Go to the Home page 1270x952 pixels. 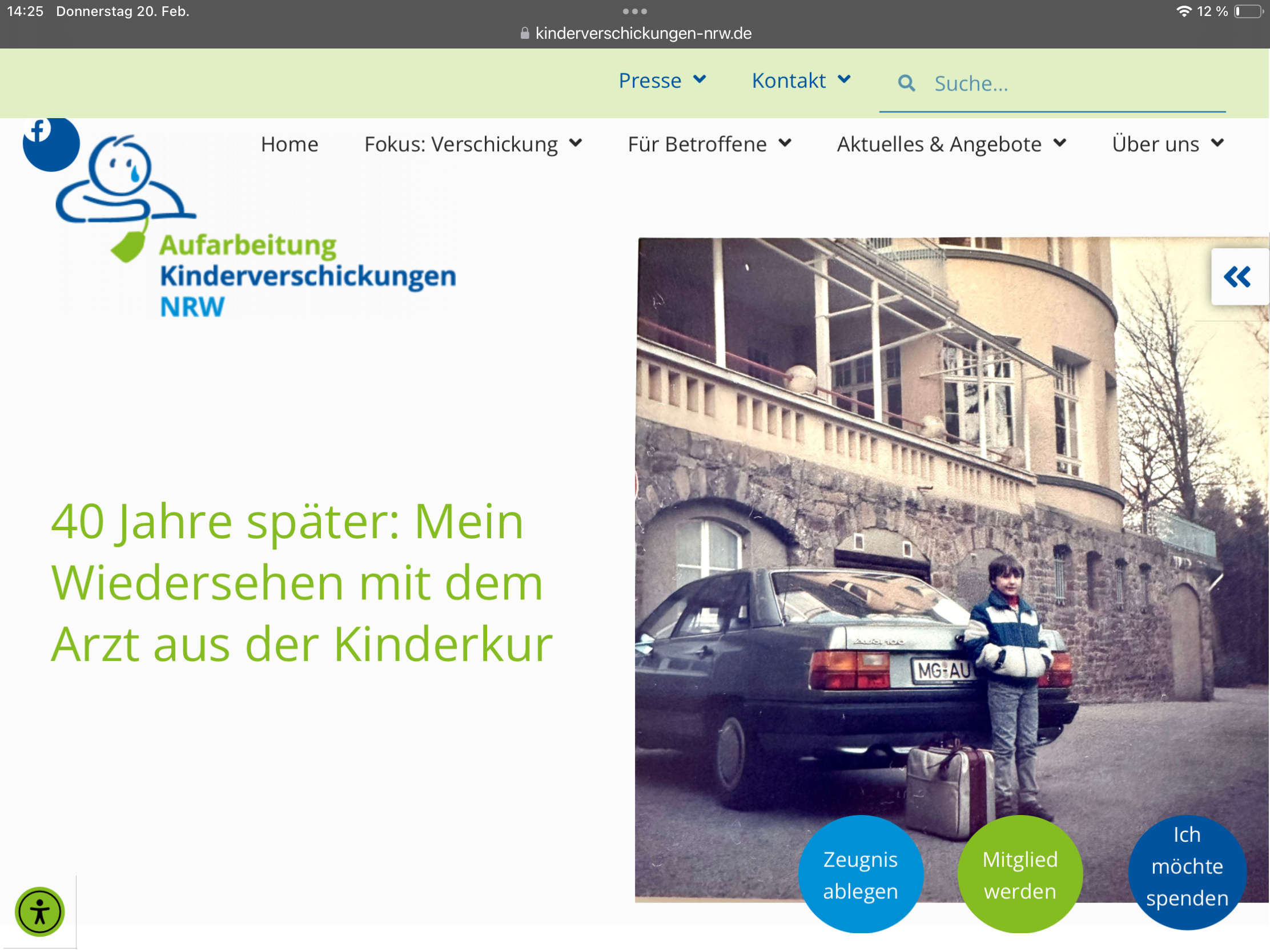tap(290, 144)
